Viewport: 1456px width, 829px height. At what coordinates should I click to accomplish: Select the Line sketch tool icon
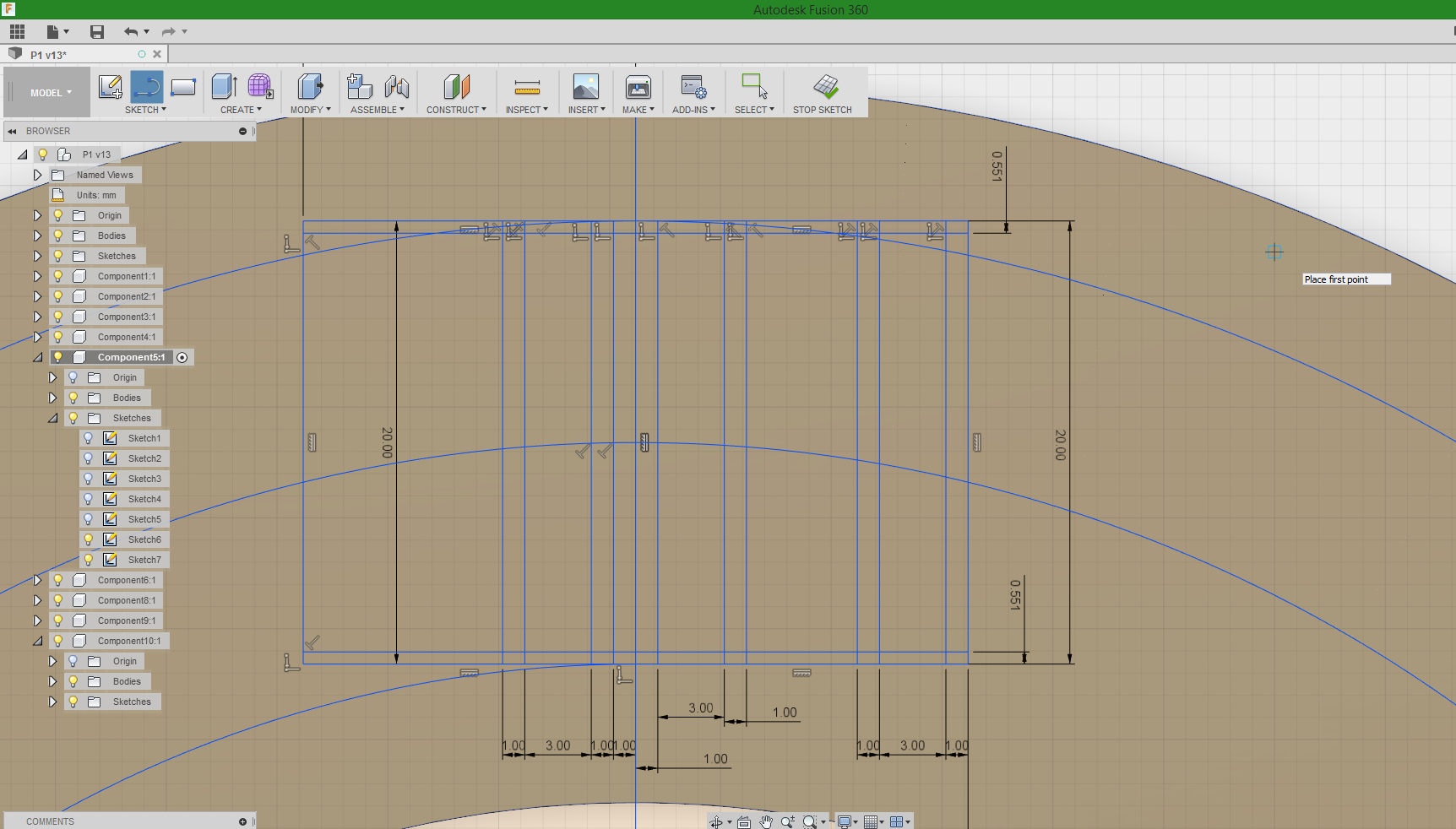click(147, 86)
